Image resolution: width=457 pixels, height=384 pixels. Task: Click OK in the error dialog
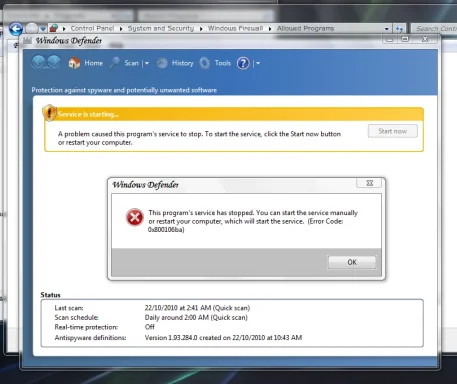click(352, 262)
